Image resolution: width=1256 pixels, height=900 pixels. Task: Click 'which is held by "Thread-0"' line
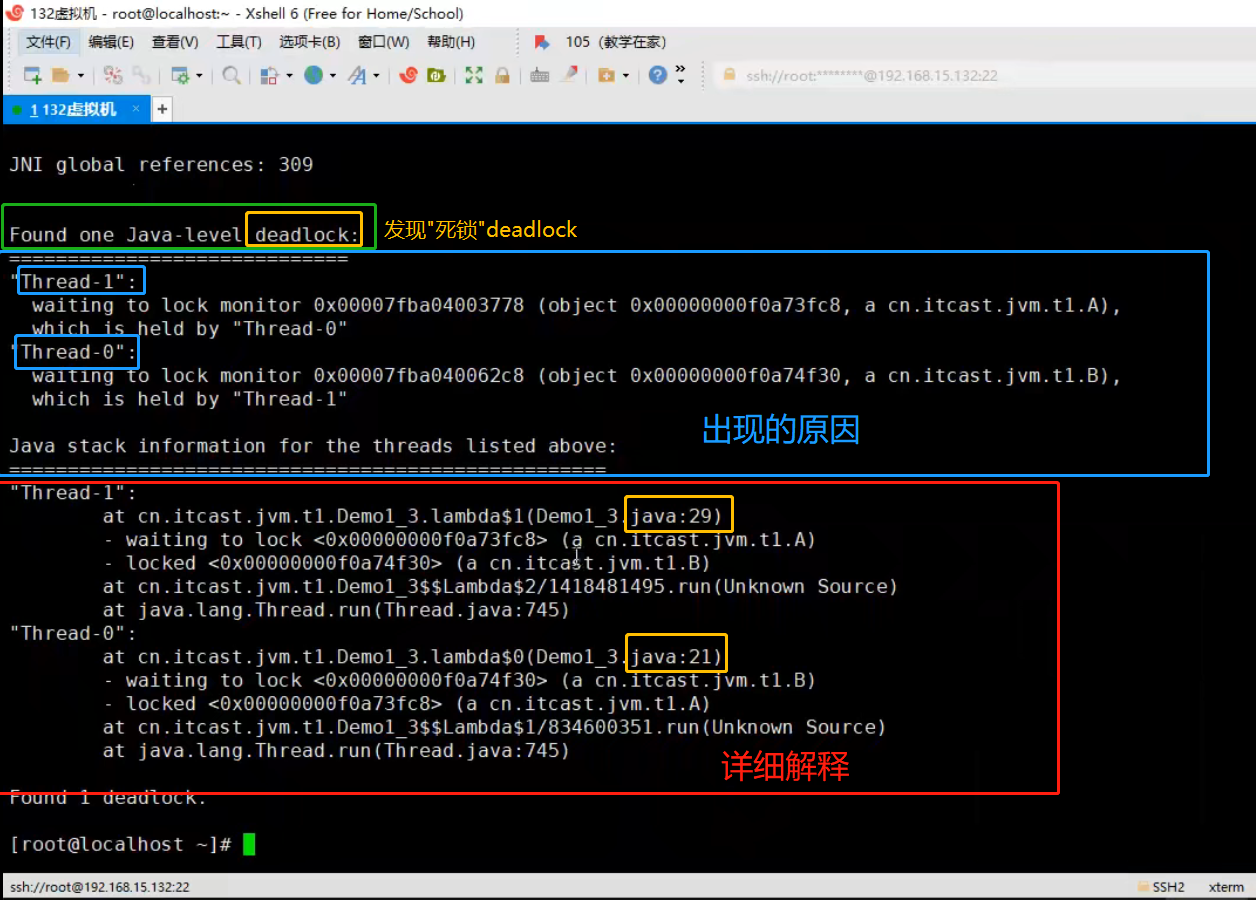(x=190, y=328)
